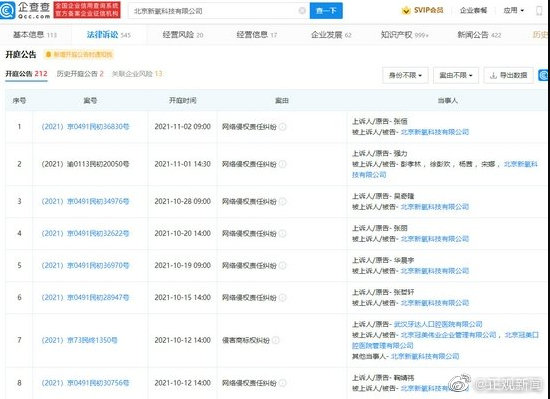The width and height of the screenshot is (550, 399).
Task: Open the 案由不限 dropdown
Action: tap(456, 75)
